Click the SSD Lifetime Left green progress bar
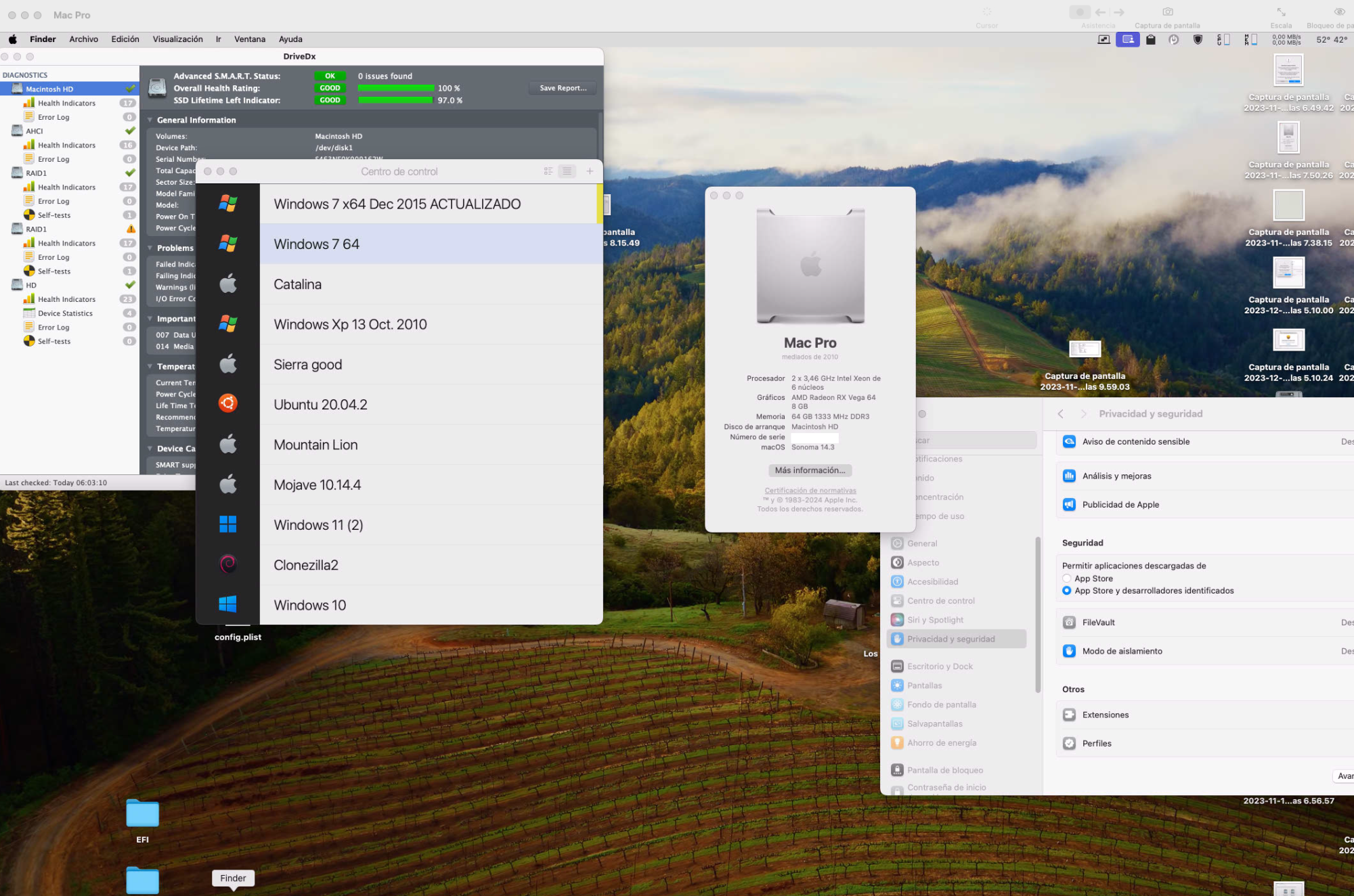The height and width of the screenshot is (896, 1354). pyautogui.click(x=395, y=100)
